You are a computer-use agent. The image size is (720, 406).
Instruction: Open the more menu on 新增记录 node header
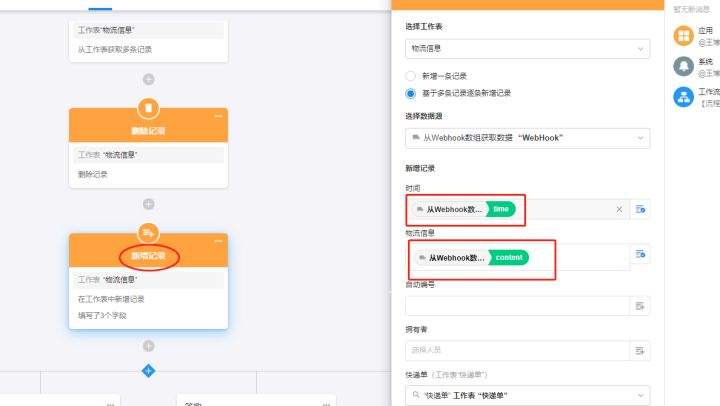218,241
